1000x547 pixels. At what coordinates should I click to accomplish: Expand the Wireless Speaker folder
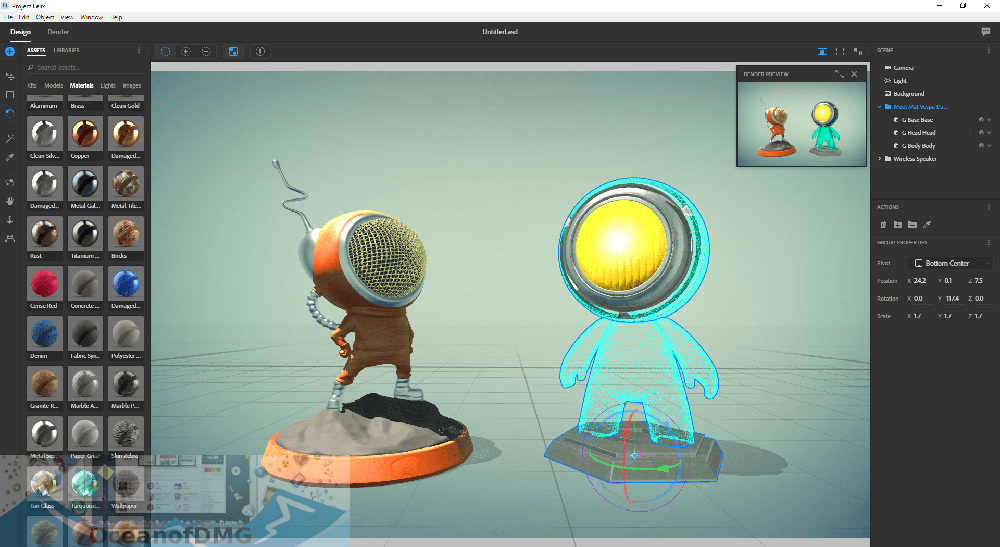pyautogui.click(x=879, y=159)
